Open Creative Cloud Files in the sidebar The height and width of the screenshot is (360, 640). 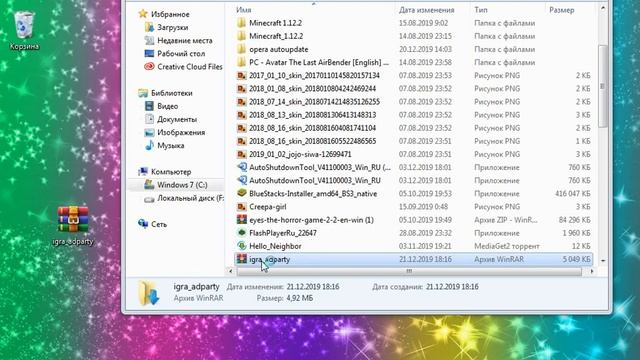[190, 67]
